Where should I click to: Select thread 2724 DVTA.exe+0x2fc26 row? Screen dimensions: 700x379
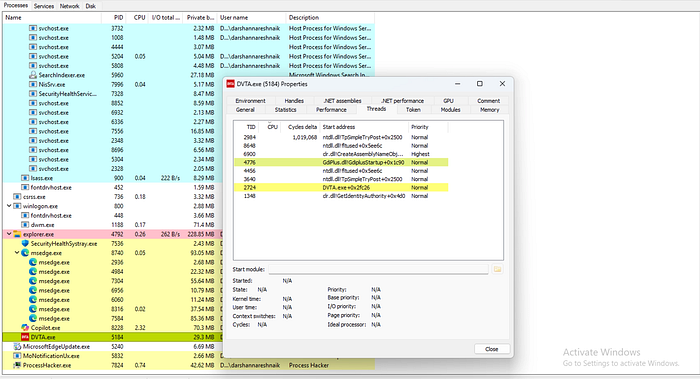pos(341,187)
